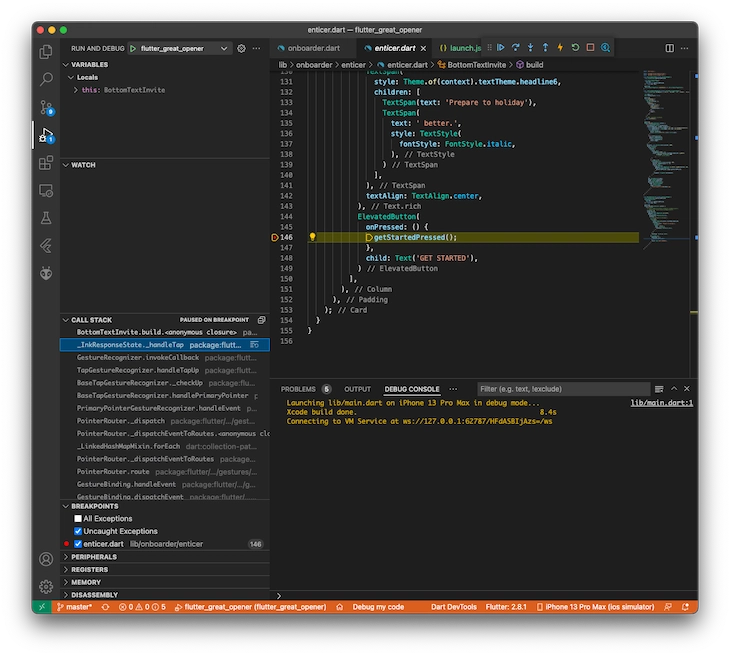Open the Extensions view in activity bar

coord(46,163)
